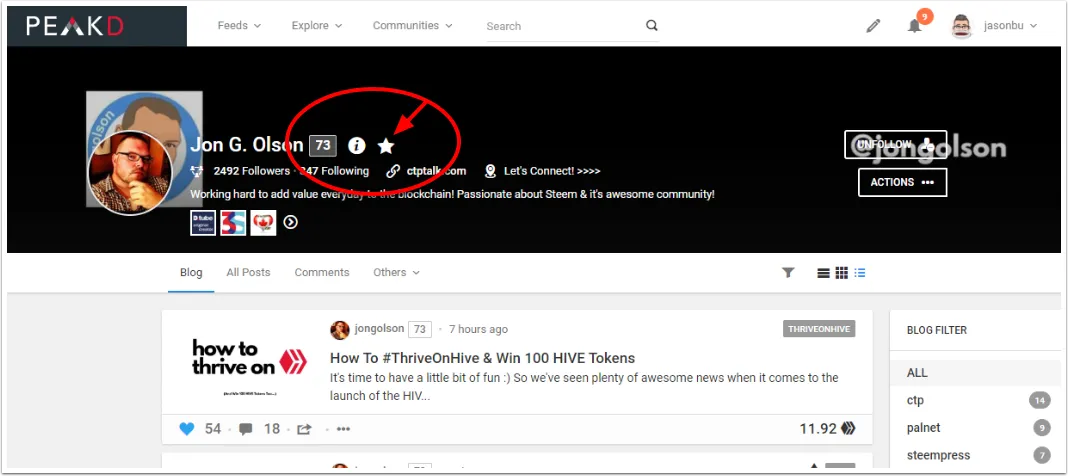Viewport: 1068px width, 476px height.
Task: Click the Dtube original creator badge
Action: coord(203,223)
